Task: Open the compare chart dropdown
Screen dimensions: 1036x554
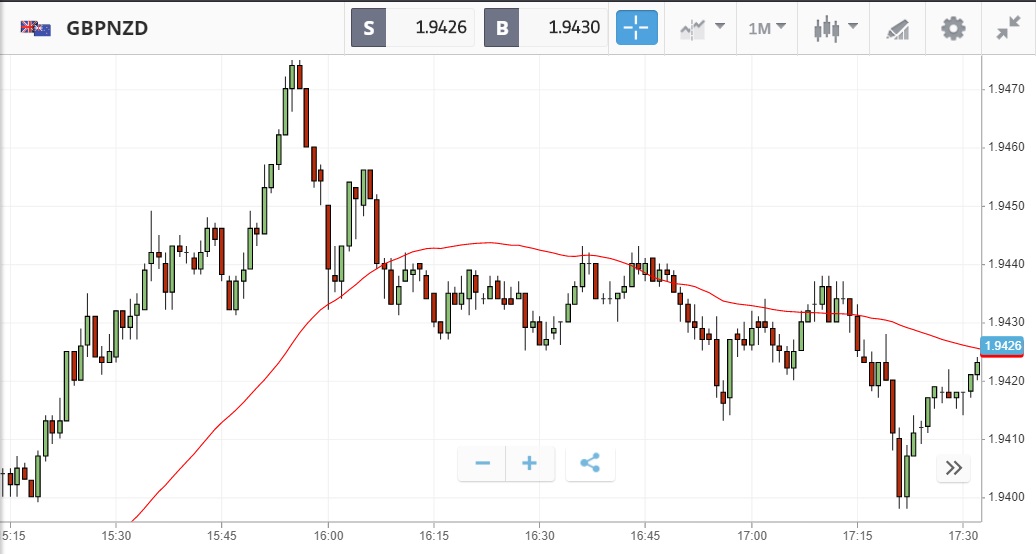Action: (702, 27)
